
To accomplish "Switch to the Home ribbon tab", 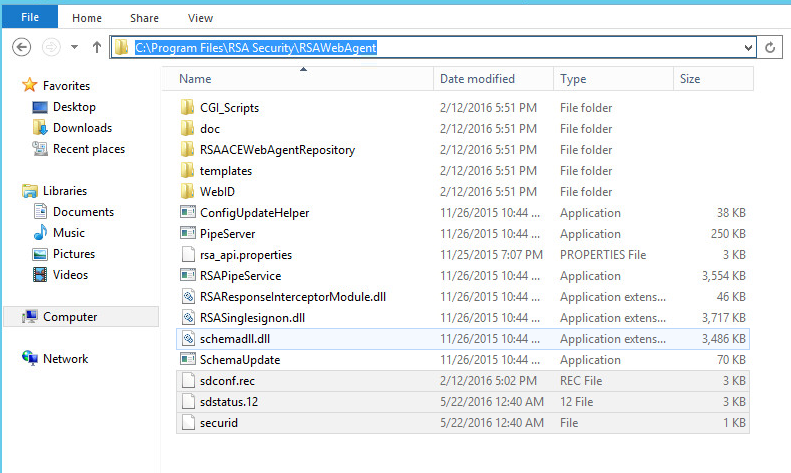I will point(87,18).
